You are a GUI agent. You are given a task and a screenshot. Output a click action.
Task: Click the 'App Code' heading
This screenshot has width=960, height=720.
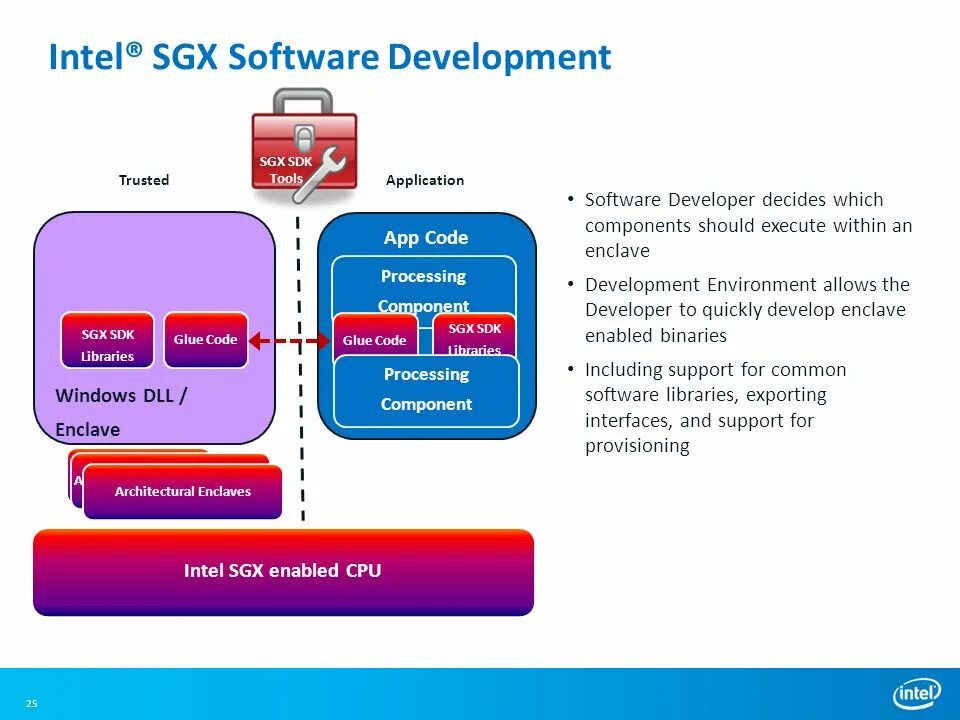(426, 238)
